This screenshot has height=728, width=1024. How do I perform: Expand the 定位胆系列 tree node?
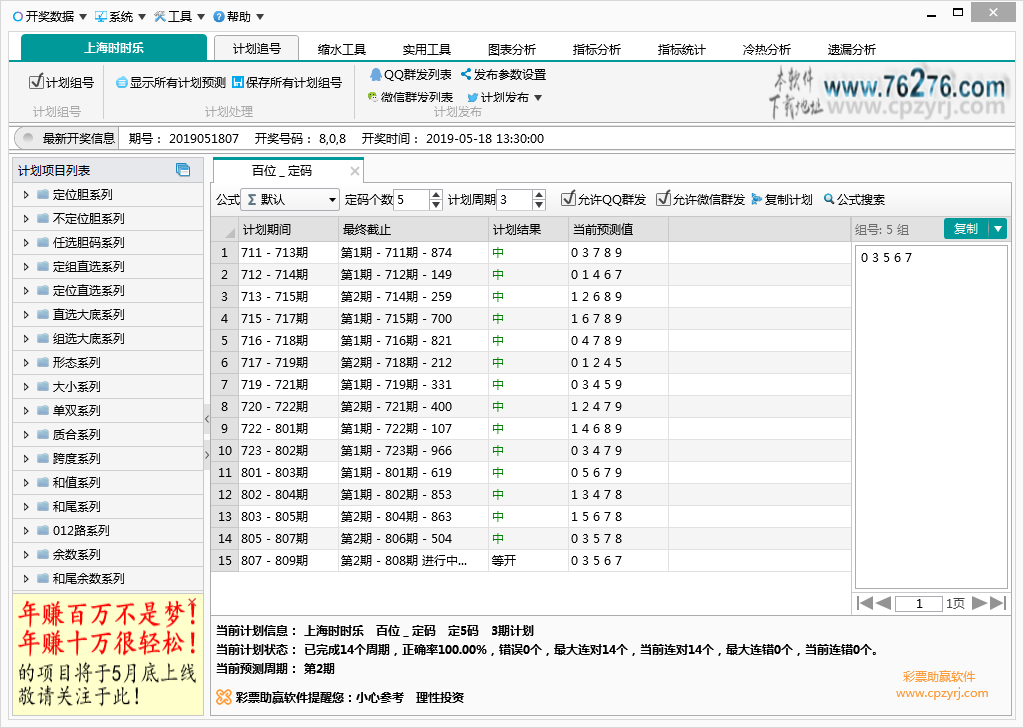26,195
